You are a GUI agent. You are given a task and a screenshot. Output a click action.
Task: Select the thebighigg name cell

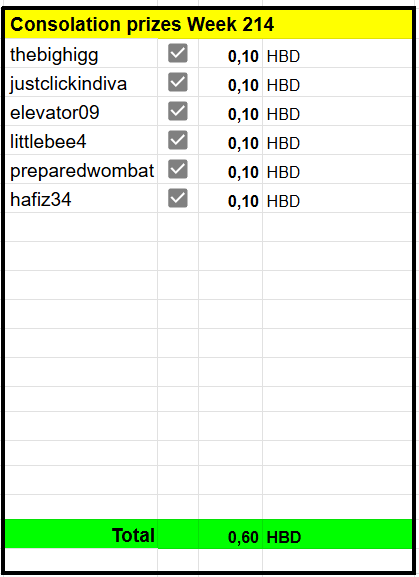81,53
